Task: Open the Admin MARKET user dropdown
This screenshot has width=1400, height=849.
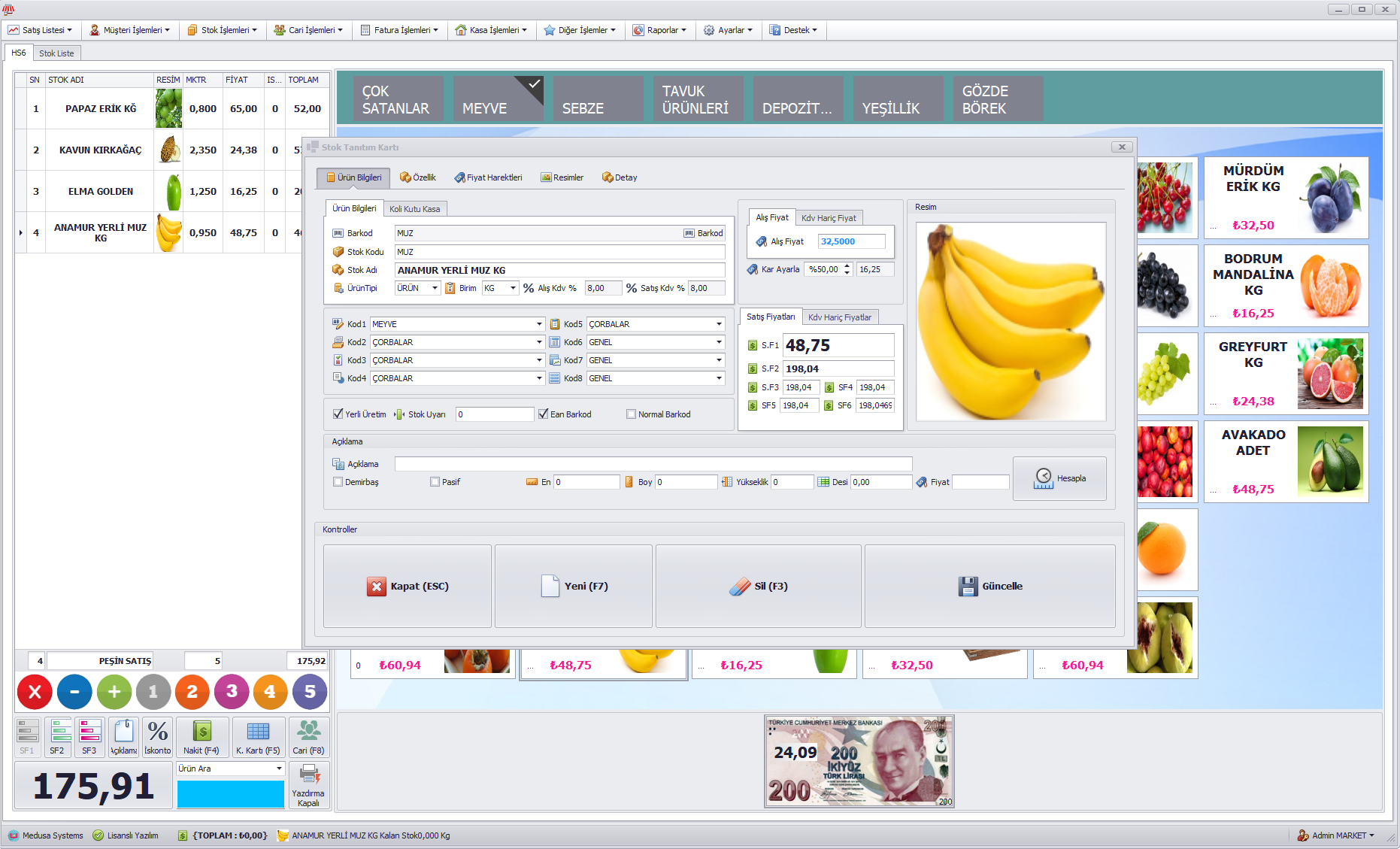Action: 1336,835
